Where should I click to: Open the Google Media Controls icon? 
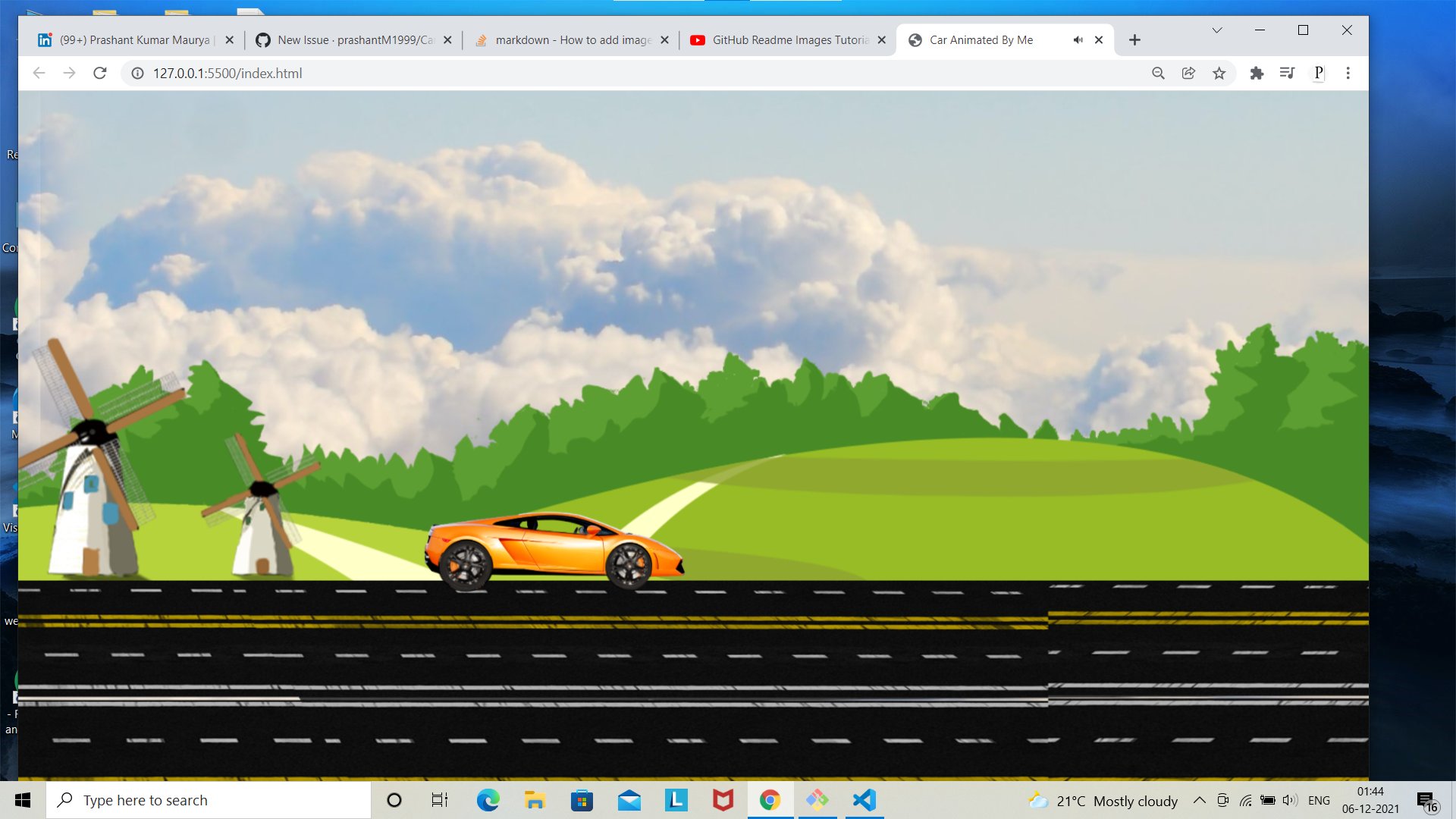click(1287, 73)
